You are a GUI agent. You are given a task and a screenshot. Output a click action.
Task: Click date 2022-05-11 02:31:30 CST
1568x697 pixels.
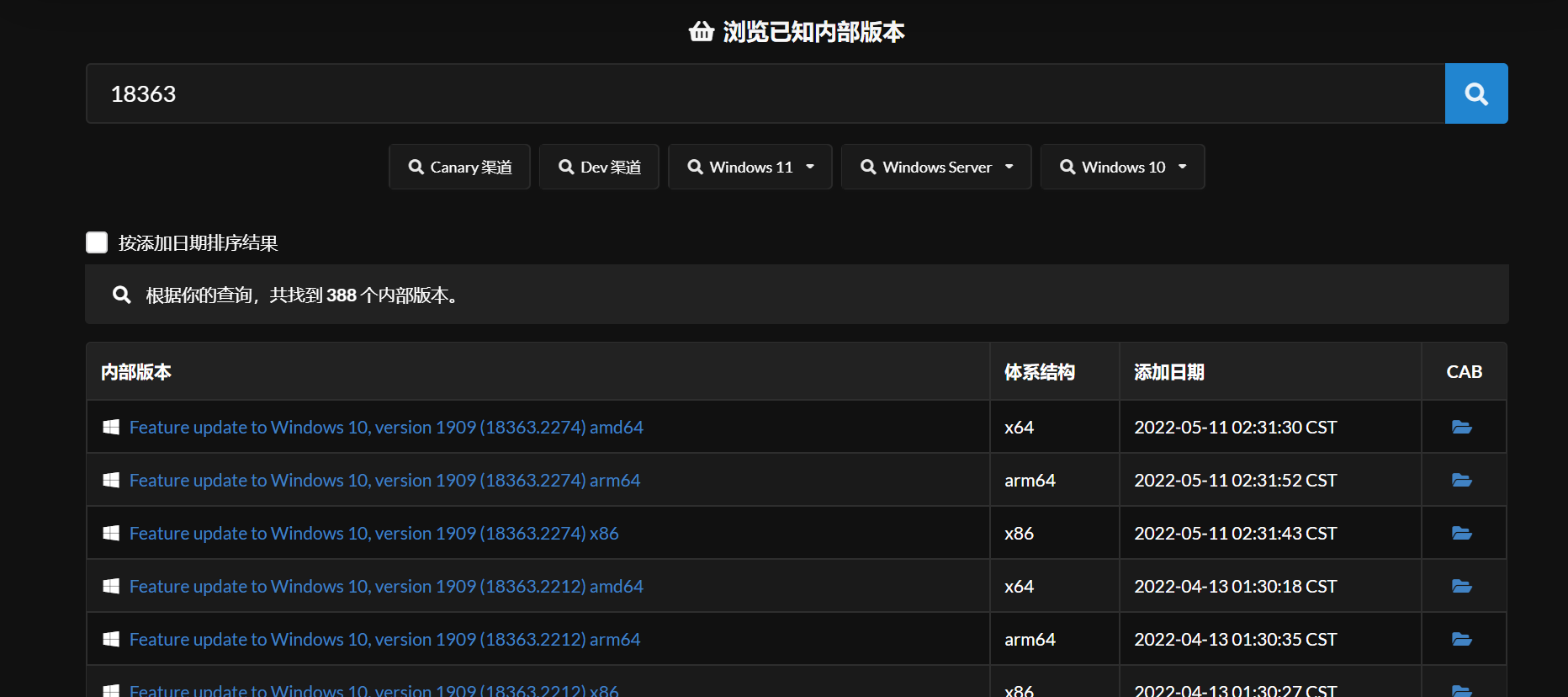click(1235, 428)
